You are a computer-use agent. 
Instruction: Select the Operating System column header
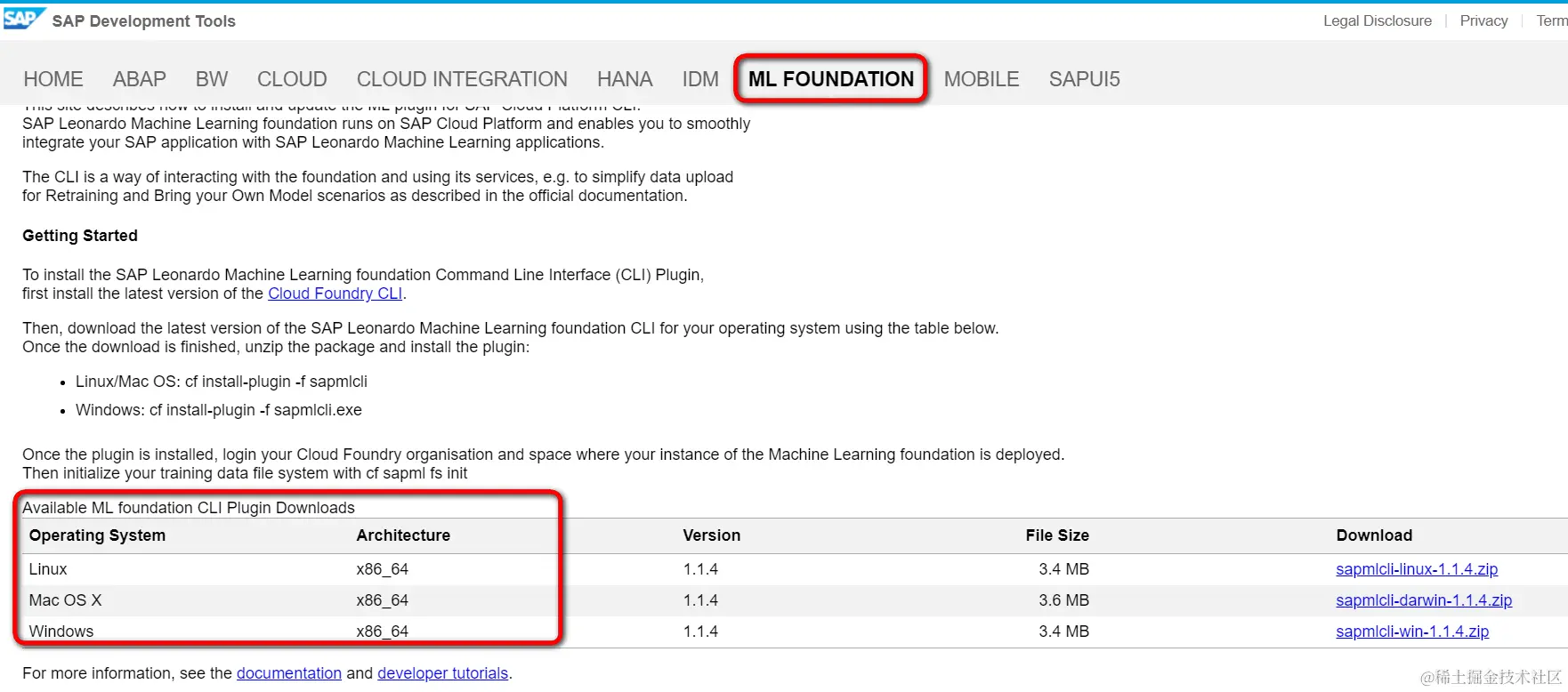click(x=97, y=535)
